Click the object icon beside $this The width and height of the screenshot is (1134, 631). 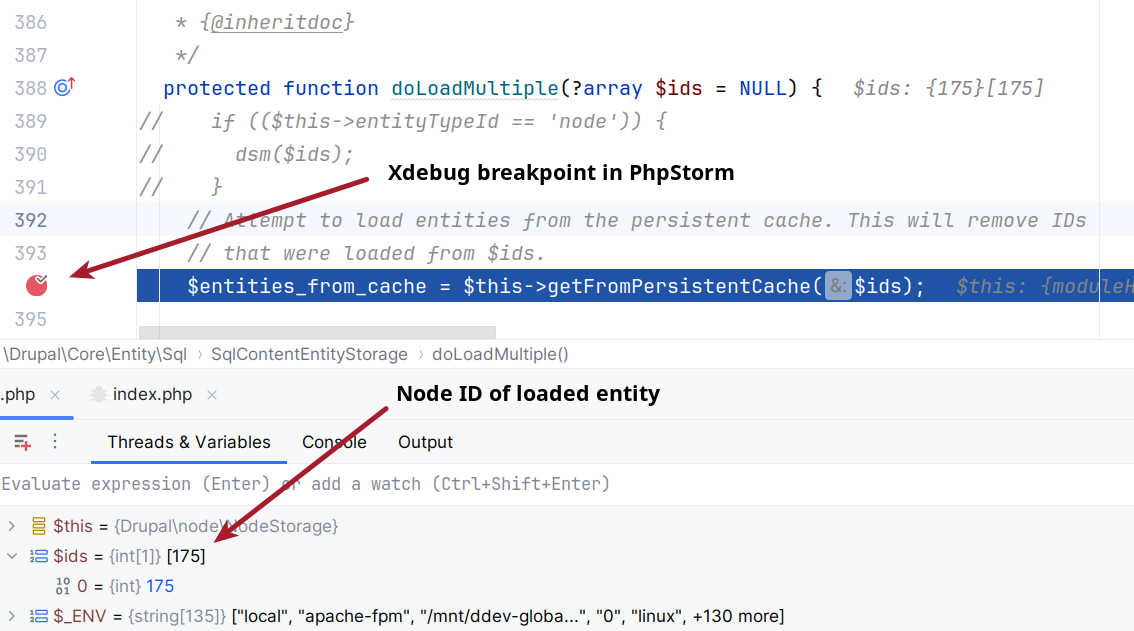point(38,526)
